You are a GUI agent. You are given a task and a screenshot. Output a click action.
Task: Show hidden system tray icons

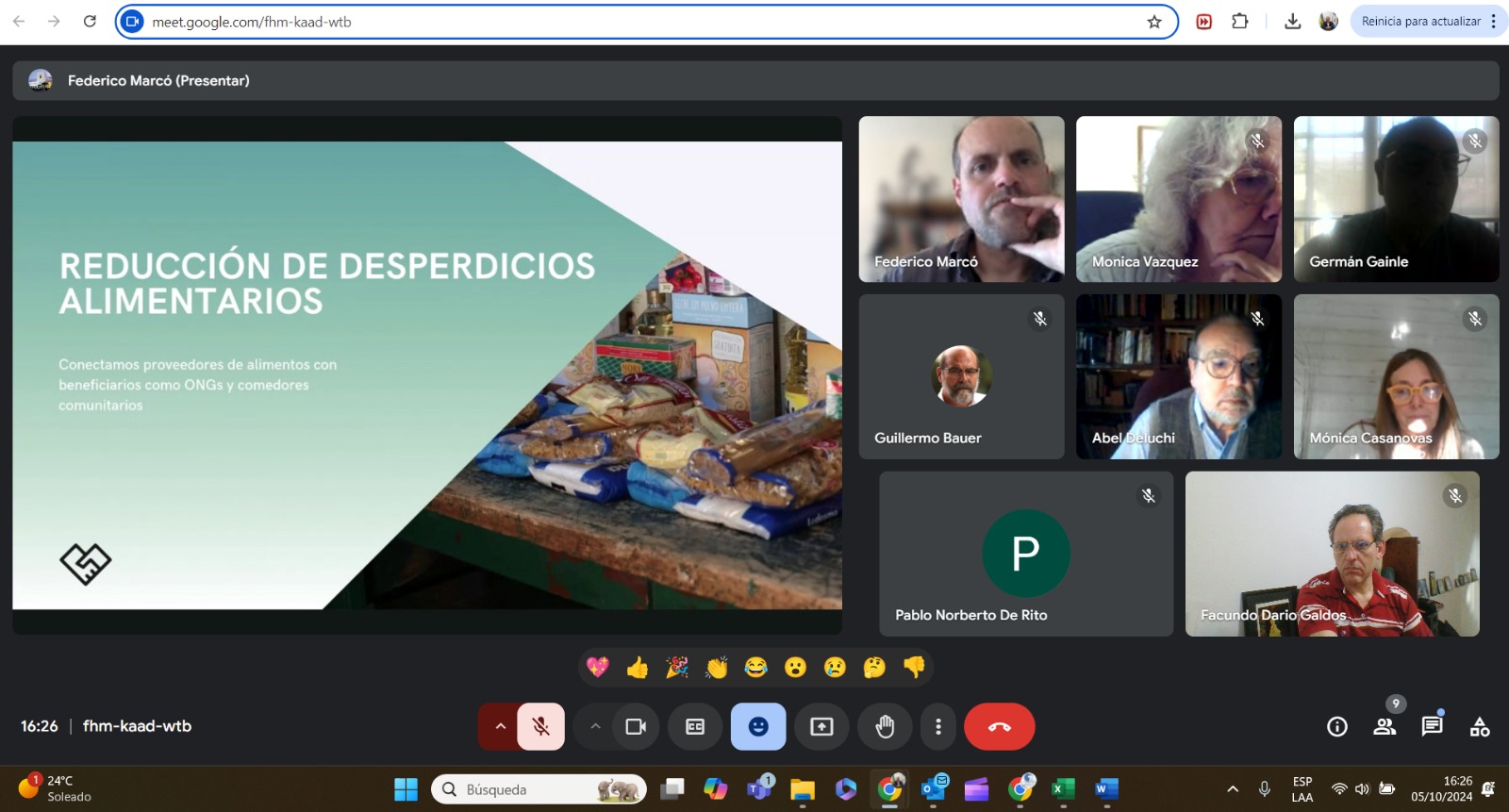coord(1232,789)
